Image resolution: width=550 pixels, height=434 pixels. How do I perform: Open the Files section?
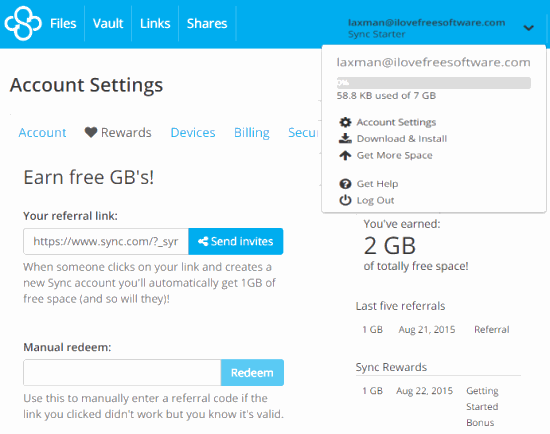click(x=63, y=24)
